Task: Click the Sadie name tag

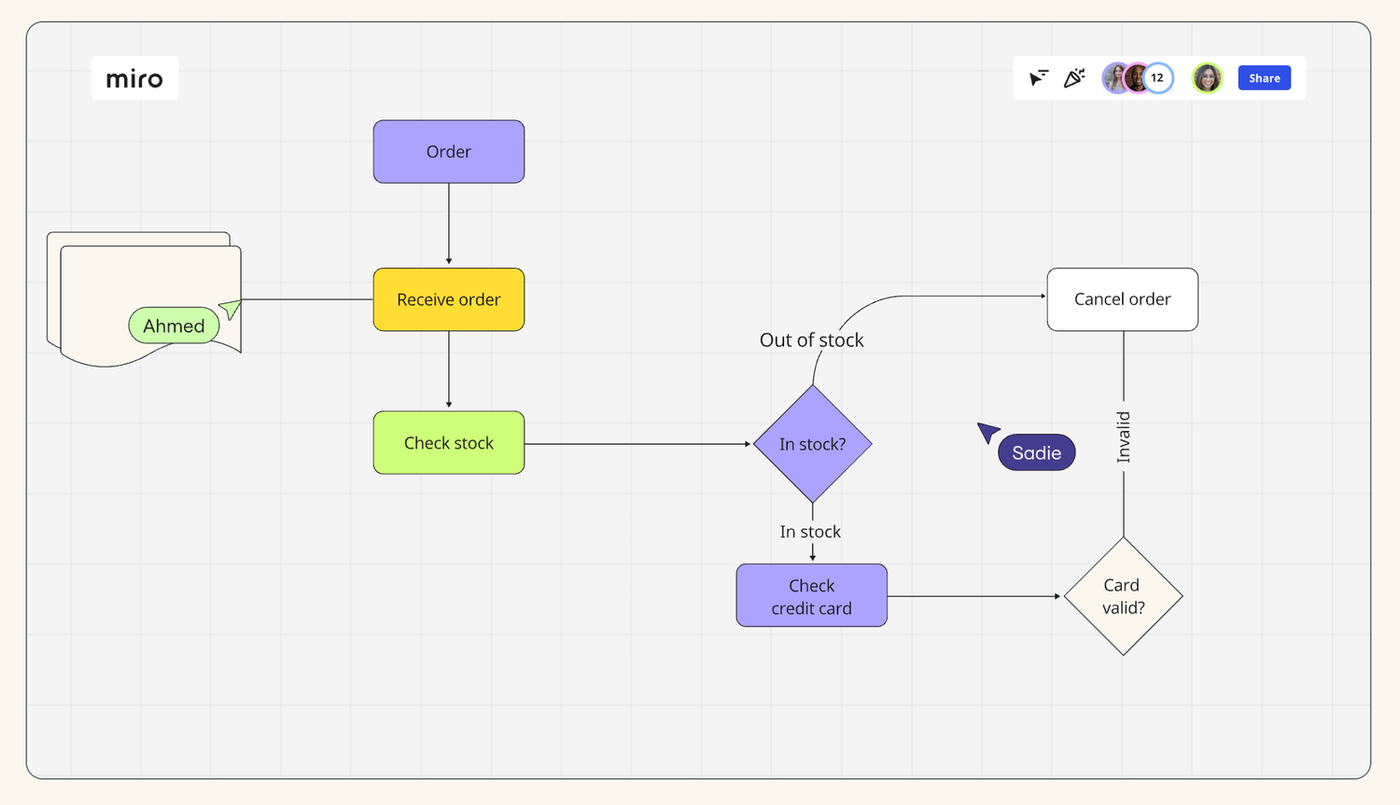Action: tap(1036, 453)
